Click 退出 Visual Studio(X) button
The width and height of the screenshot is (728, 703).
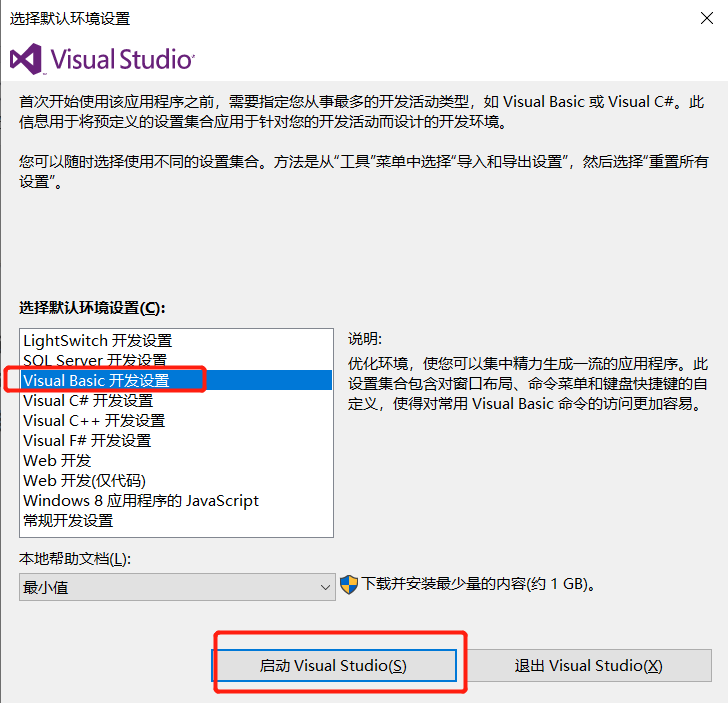point(588,665)
